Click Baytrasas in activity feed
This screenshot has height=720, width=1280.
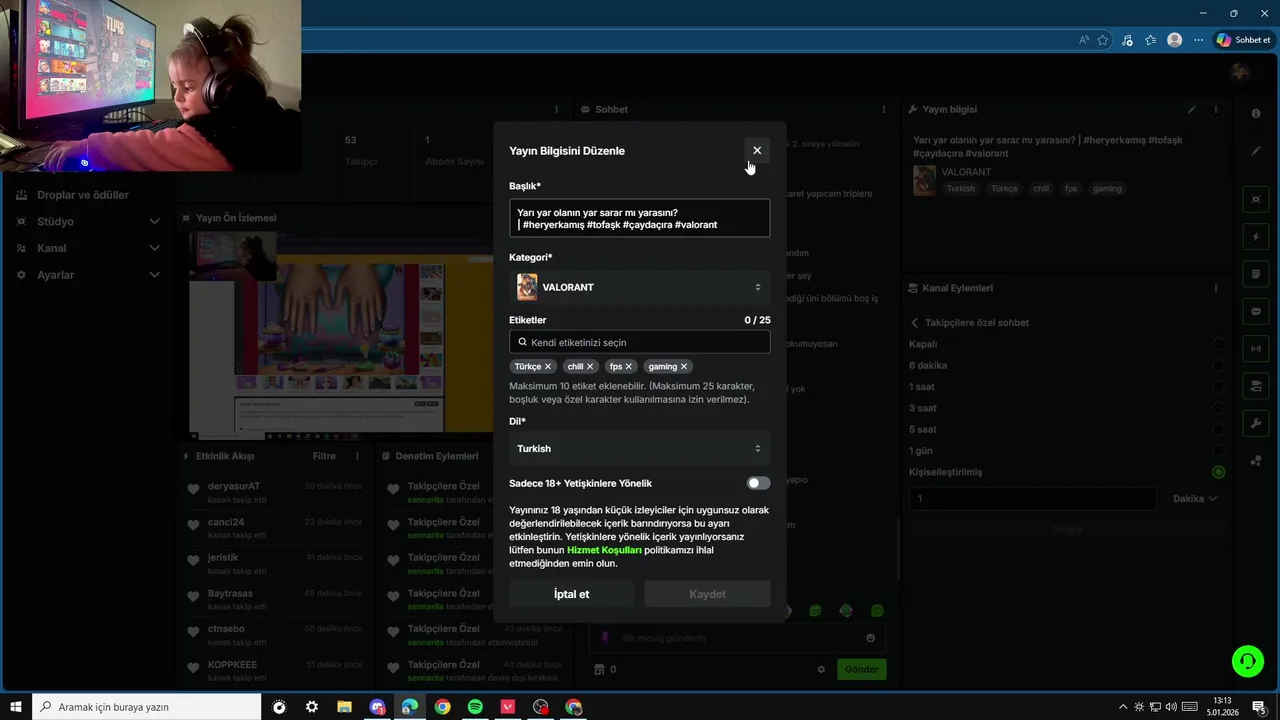(x=230, y=593)
